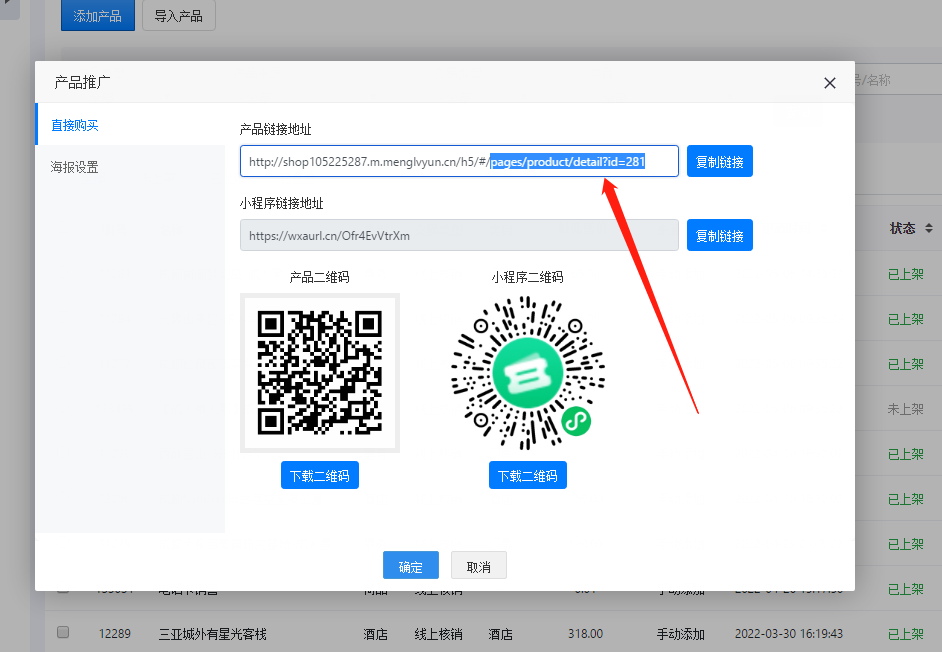Cancel with the 取消 button
Image resolution: width=942 pixels, height=652 pixels.
click(x=479, y=565)
